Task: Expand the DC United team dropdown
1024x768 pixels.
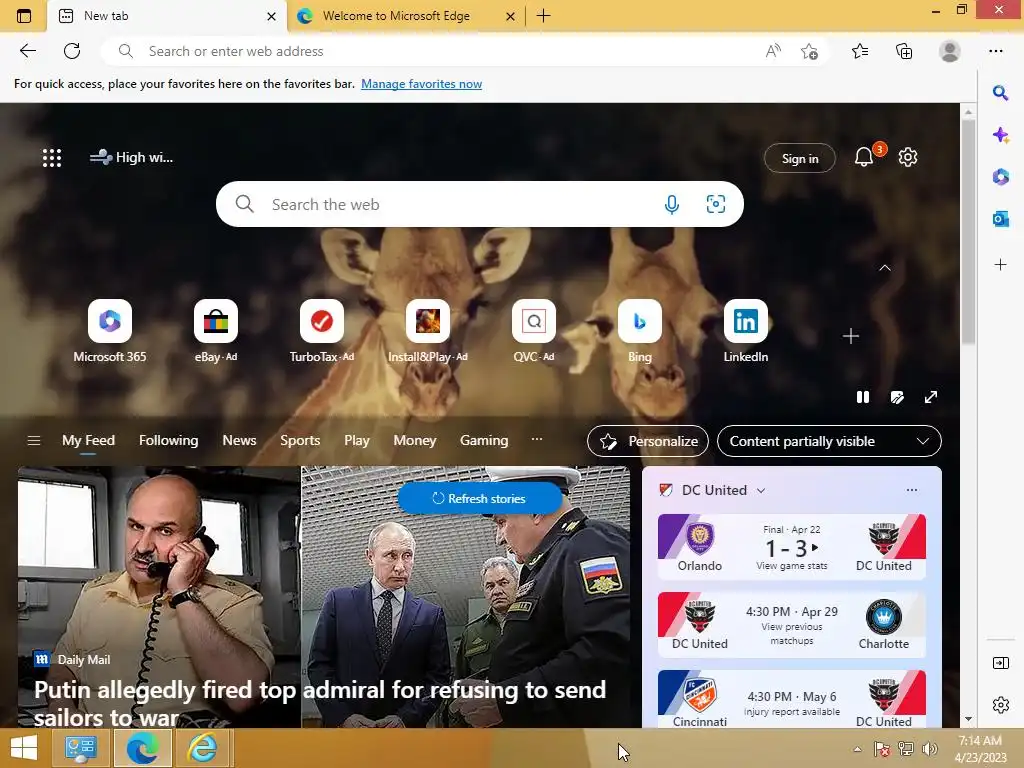Action: click(761, 490)
